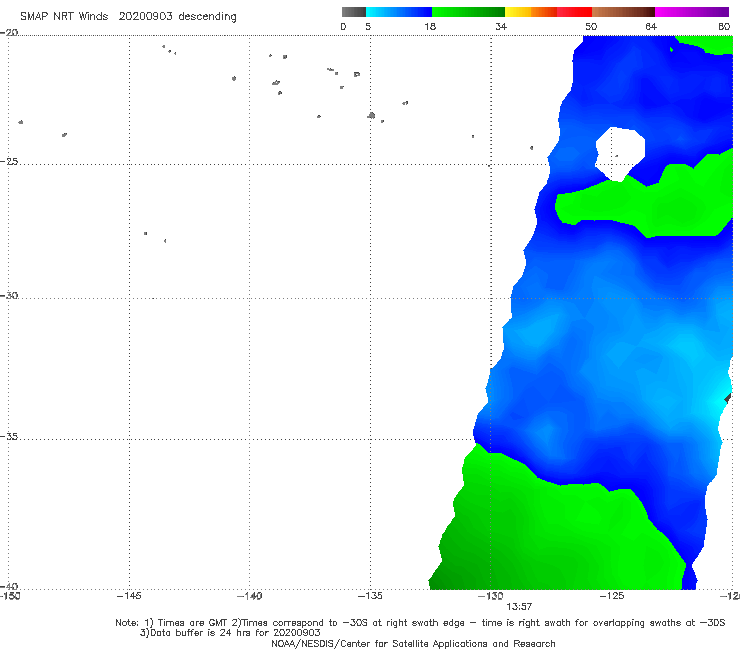Click the latitude label '-35'
740x650 pixels.
coord(9,436)
